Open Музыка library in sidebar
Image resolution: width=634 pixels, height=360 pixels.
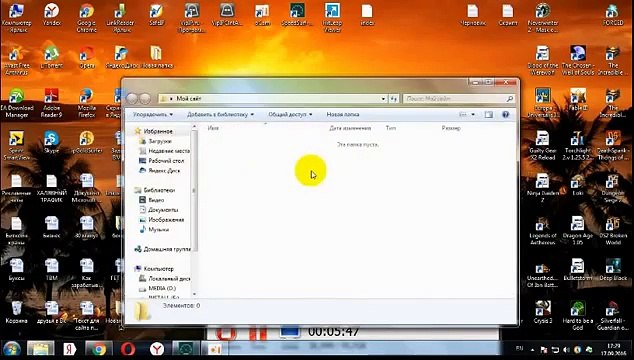[x=158, y=229]
